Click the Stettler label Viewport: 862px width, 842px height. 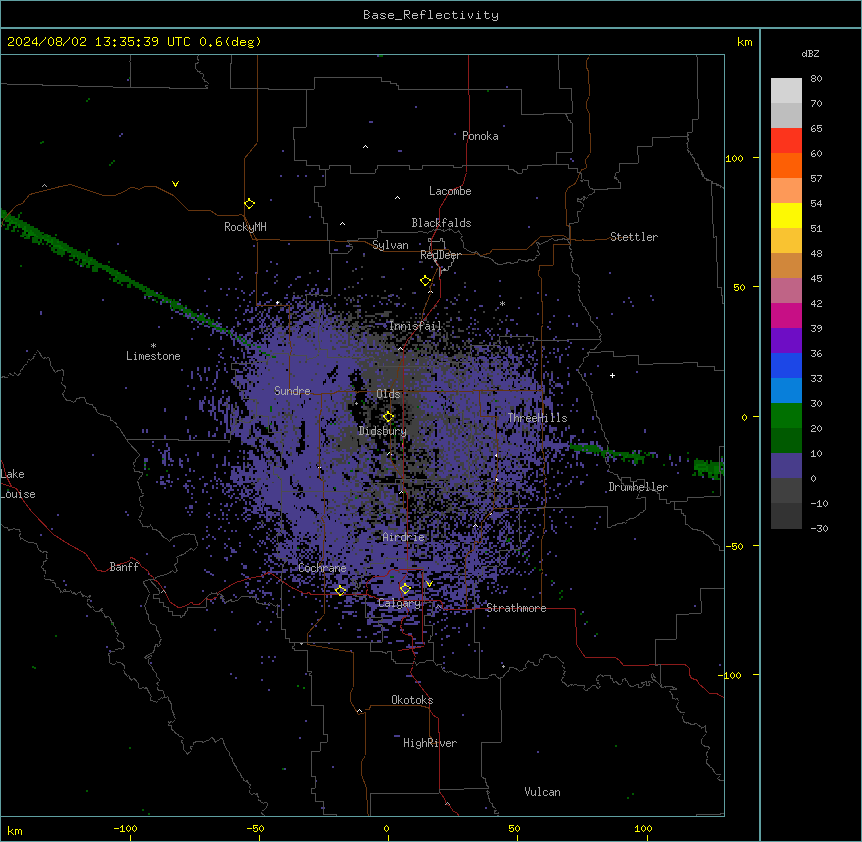[634, 237]
